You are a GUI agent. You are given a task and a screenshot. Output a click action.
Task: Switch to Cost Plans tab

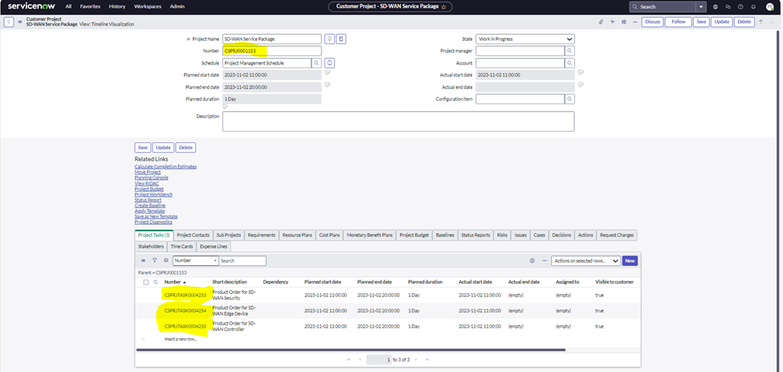[330, 235]
